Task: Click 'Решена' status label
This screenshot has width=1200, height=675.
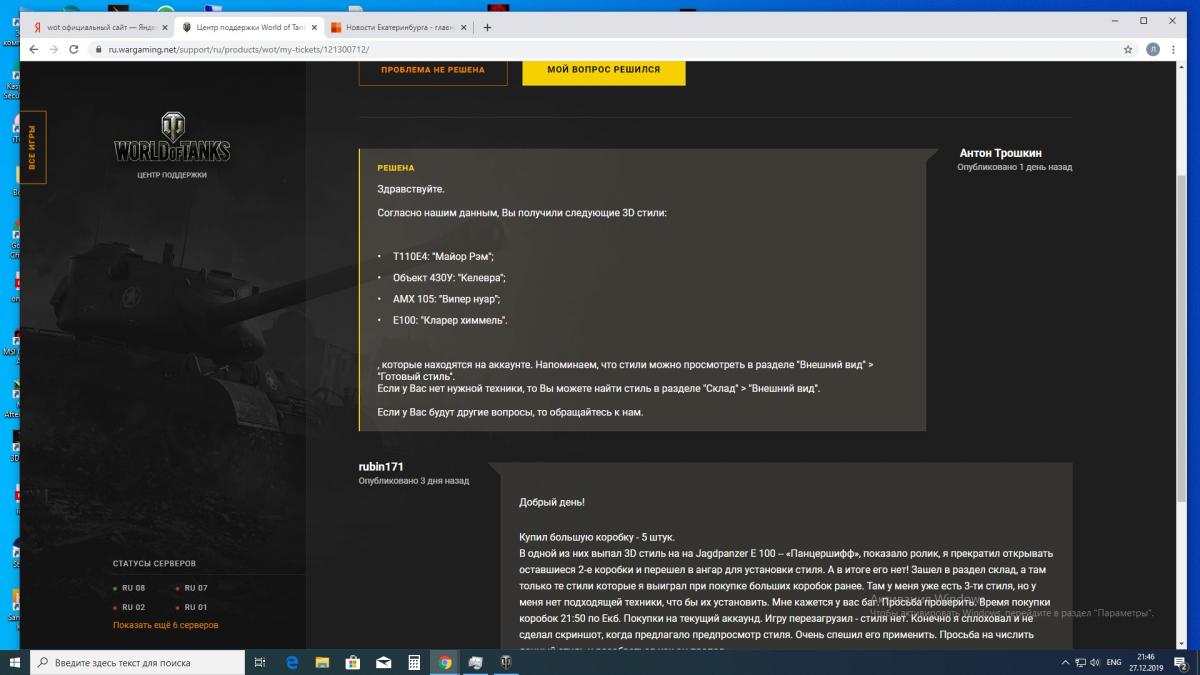Action: [x=395, y=168]
